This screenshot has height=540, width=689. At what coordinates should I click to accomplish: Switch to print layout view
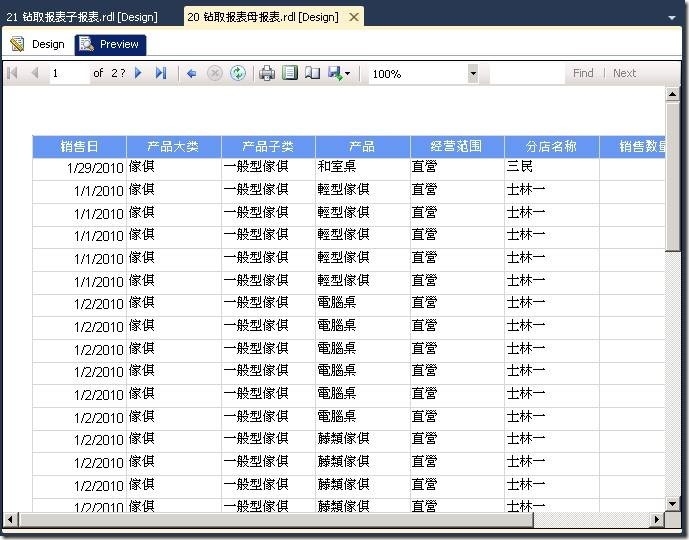pyautogui.click(x=290, y=73)
